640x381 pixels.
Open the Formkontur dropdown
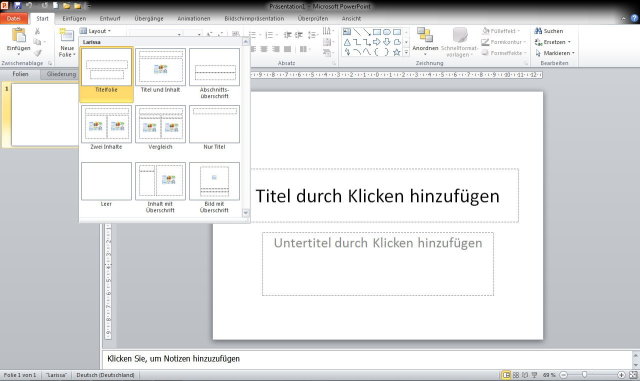point(504,42)
